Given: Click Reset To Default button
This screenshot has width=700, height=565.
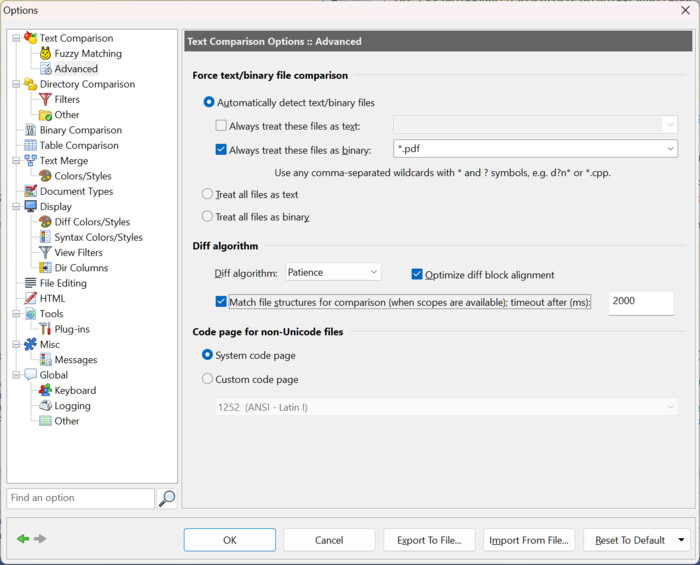Looking at the screenshot, I should click(629, 540).
